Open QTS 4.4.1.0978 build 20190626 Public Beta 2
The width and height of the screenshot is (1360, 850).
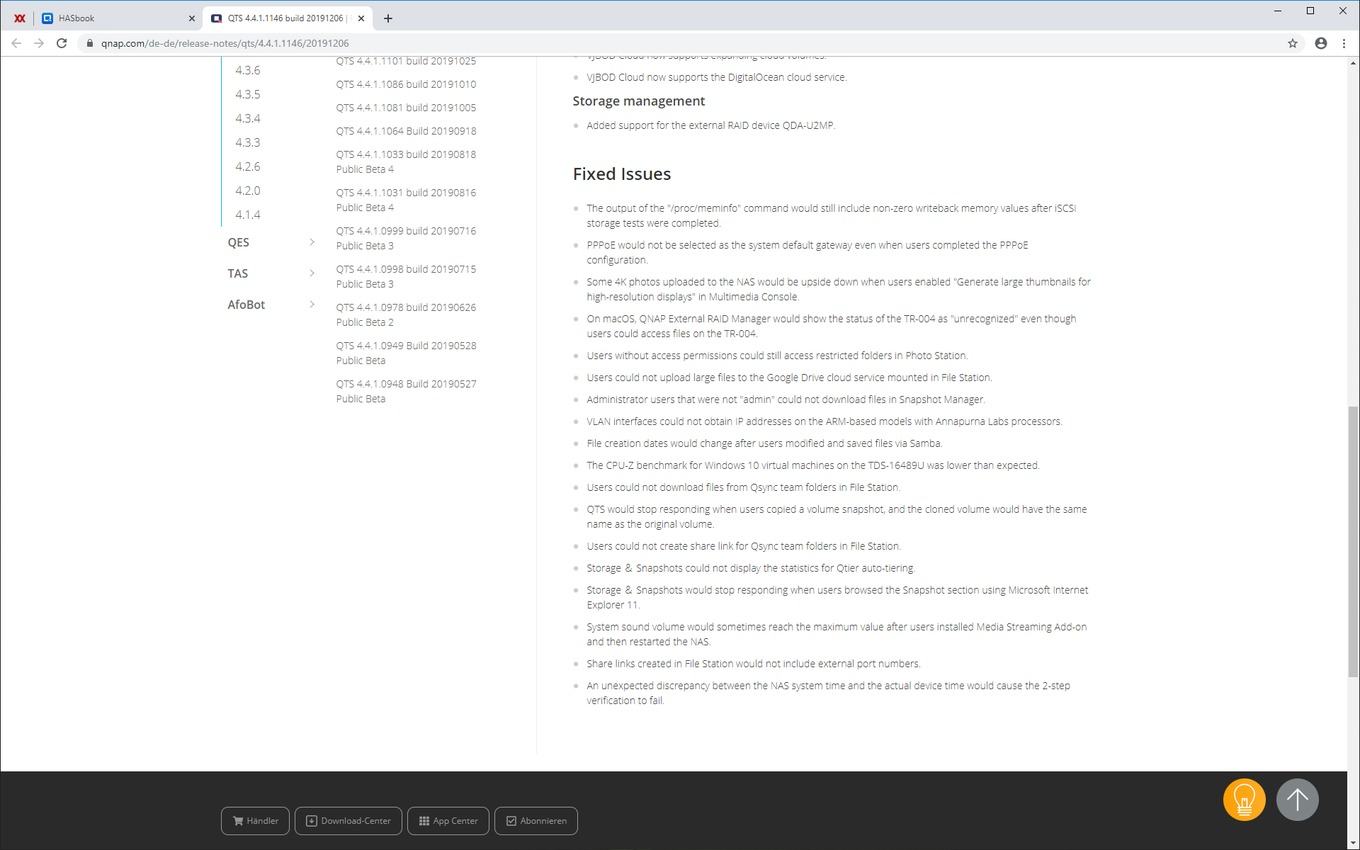click(x=406, y=314)
